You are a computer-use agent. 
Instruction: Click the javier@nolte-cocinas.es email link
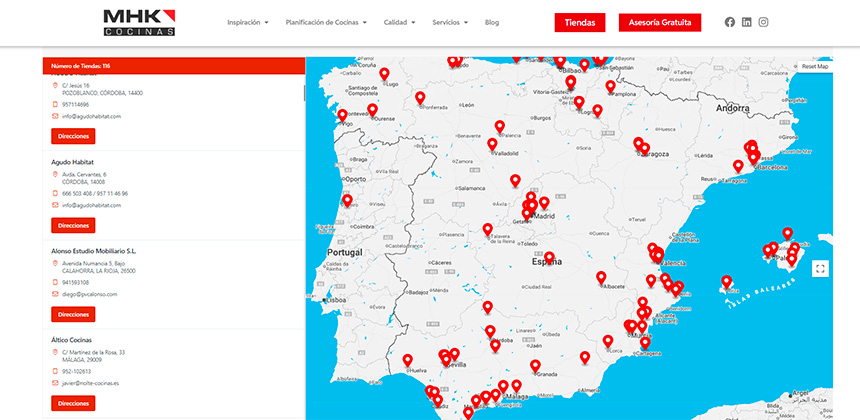coord(90,383)
